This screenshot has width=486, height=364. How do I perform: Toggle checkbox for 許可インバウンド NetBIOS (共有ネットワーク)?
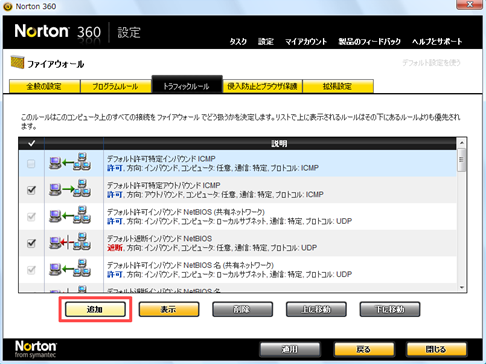[31, 217]
